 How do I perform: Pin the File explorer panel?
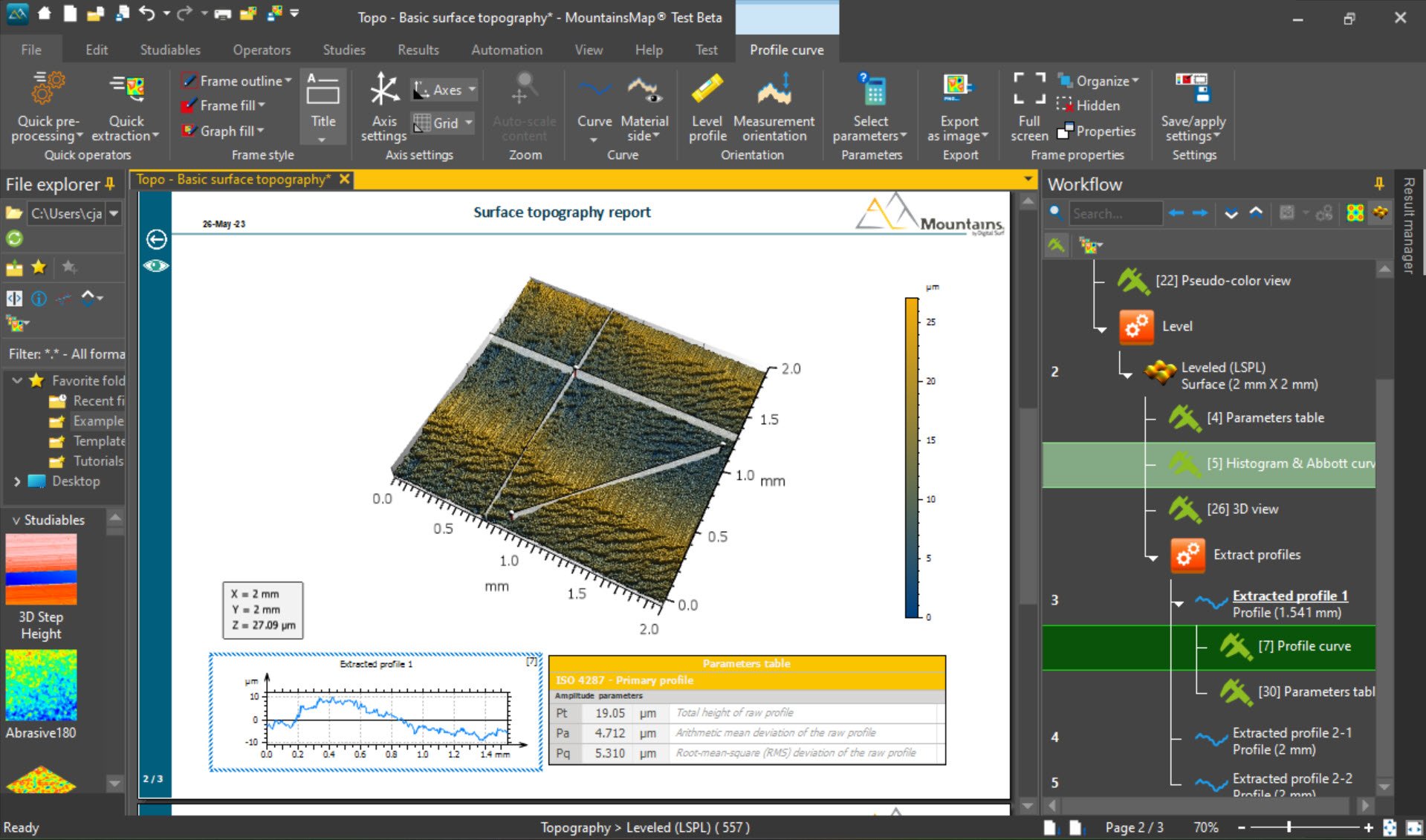110,183
